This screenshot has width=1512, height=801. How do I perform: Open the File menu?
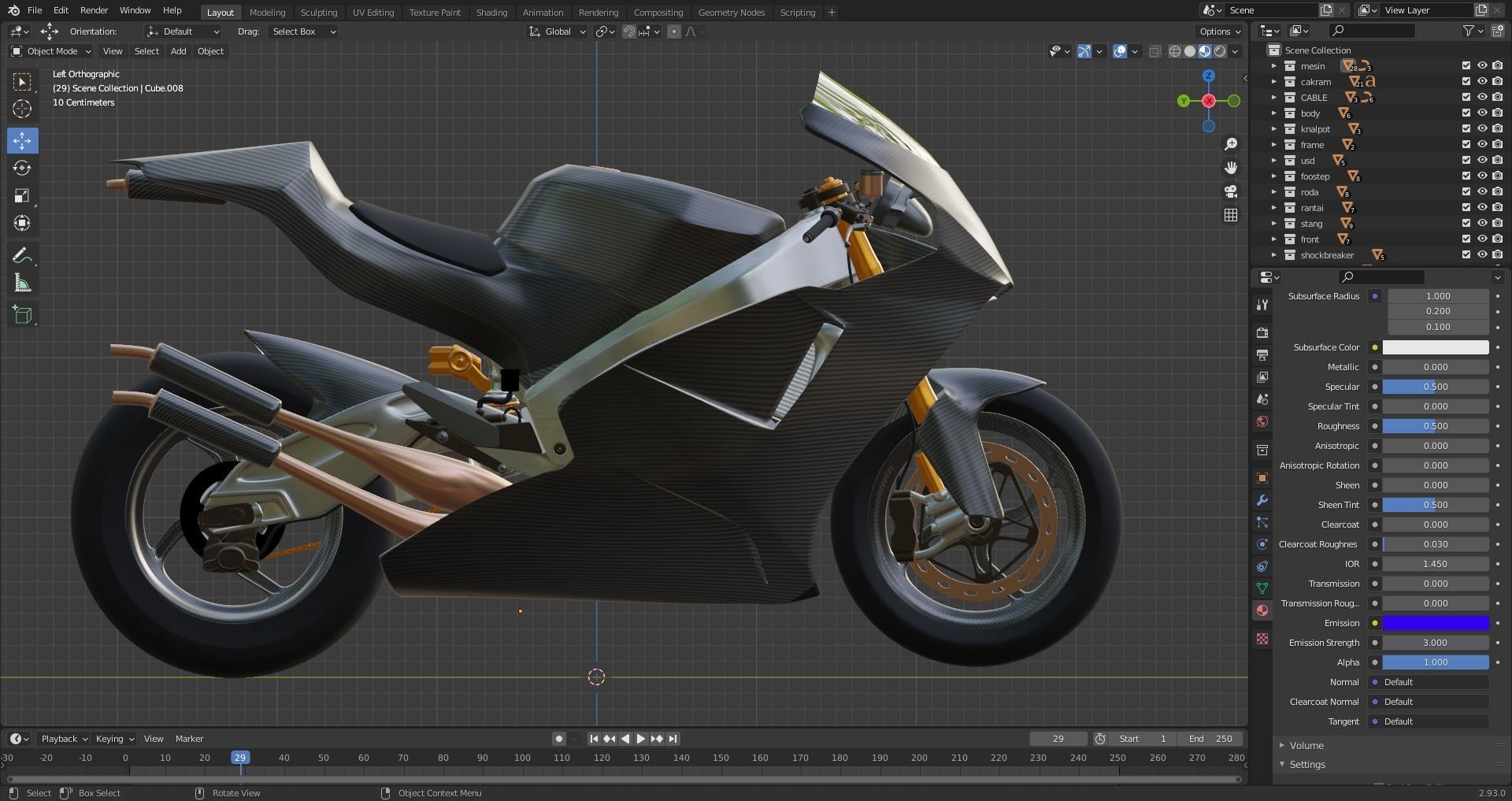click(x=35, y=11)
